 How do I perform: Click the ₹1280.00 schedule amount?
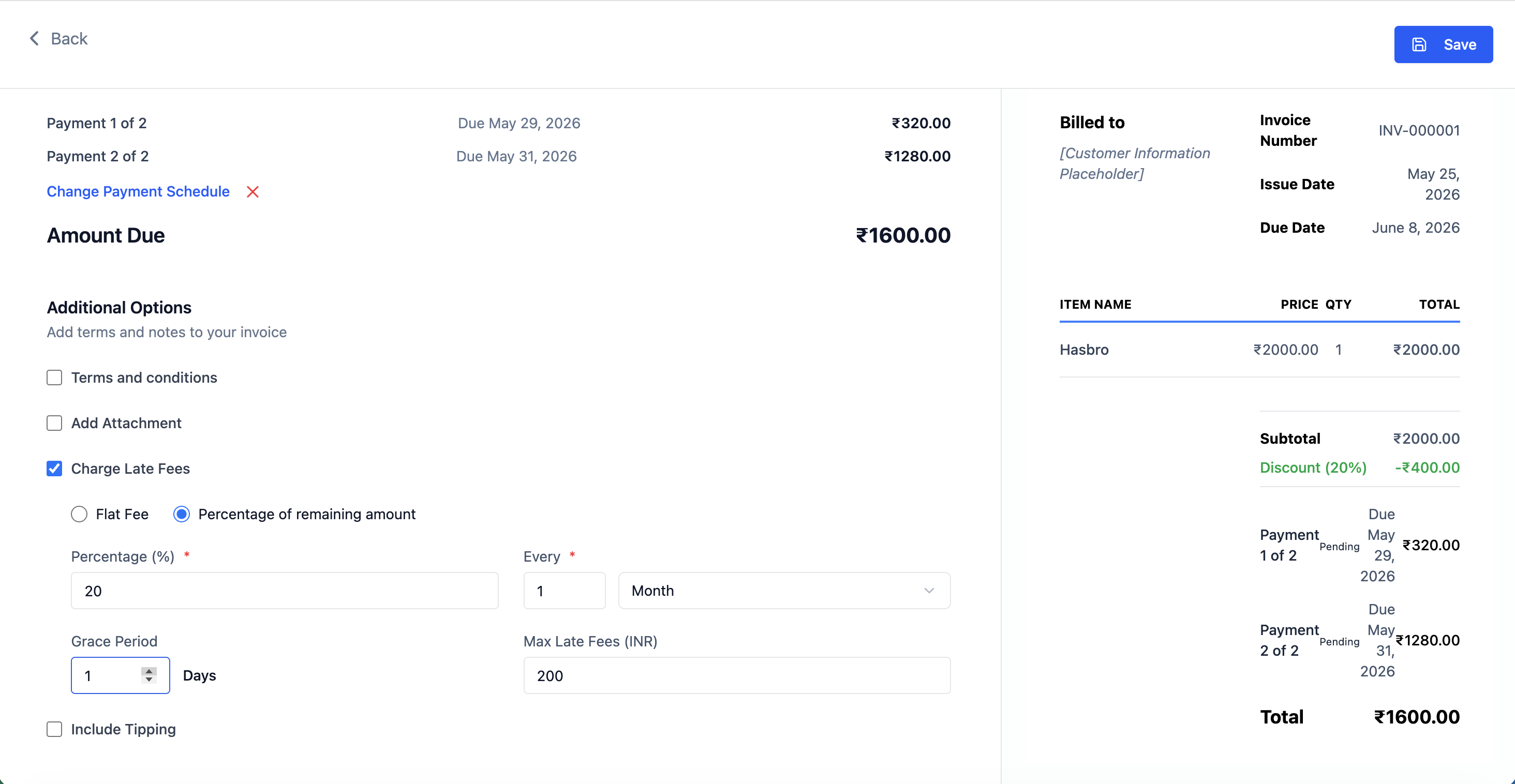tap(917, 156)
